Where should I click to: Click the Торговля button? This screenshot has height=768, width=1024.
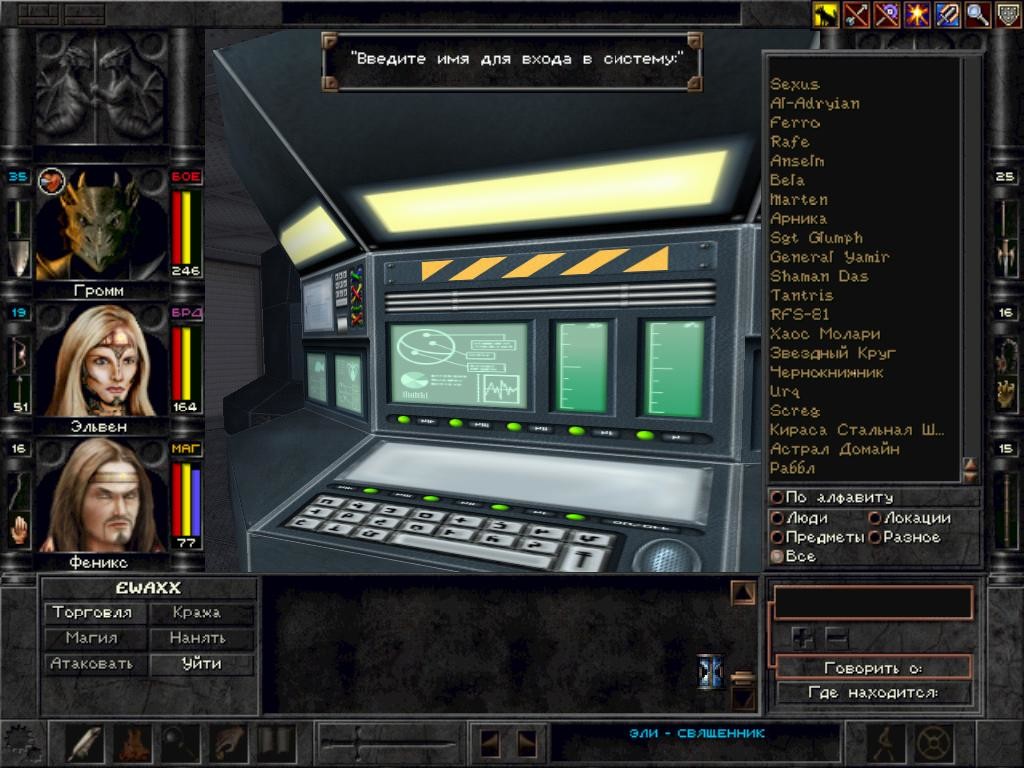click(x=95, y=613)
